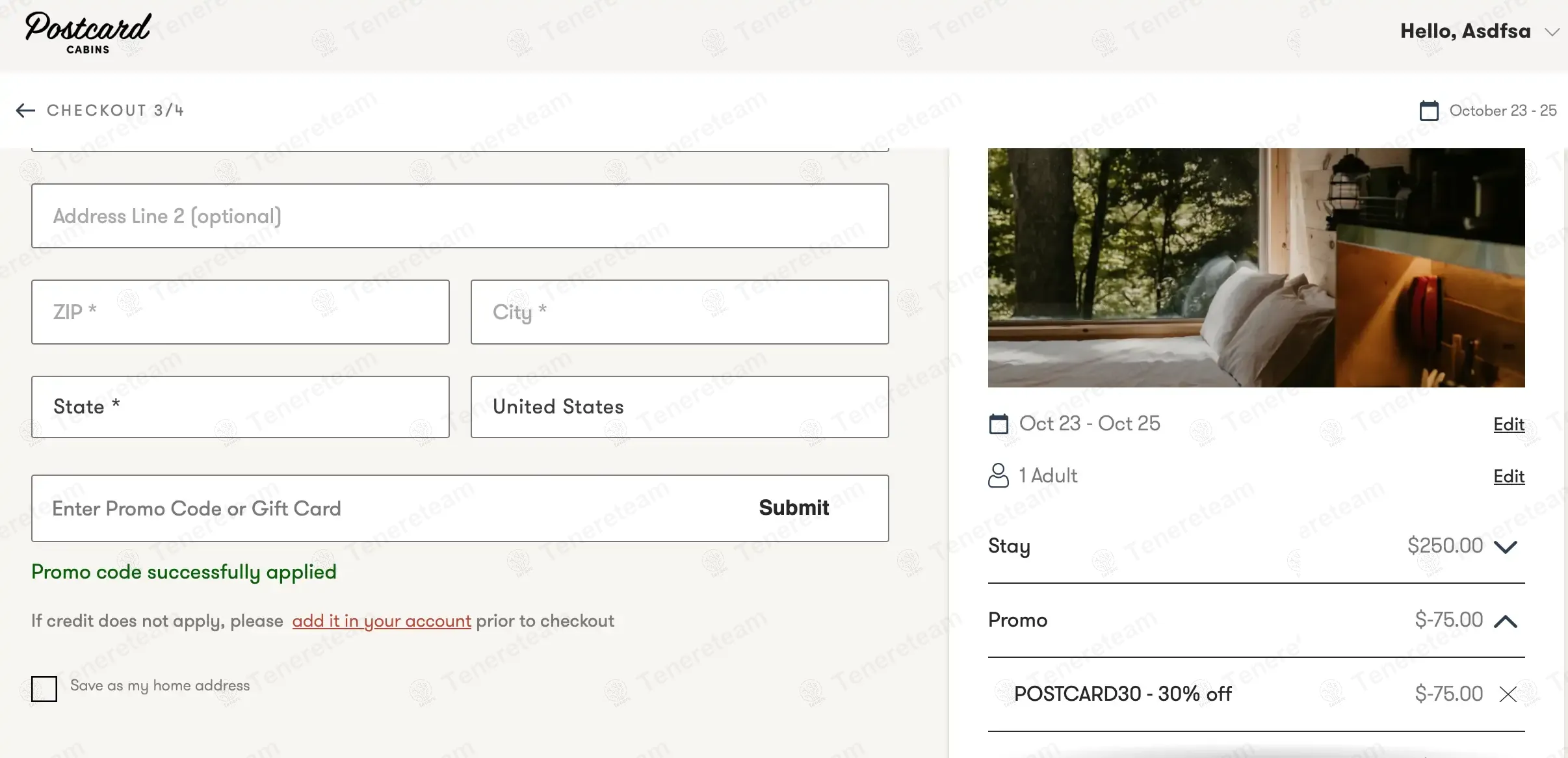This screenshot has height=758, width=1568.
Task: Click header calendar icon for October 23 - 25
Action: pos(1428,111)
